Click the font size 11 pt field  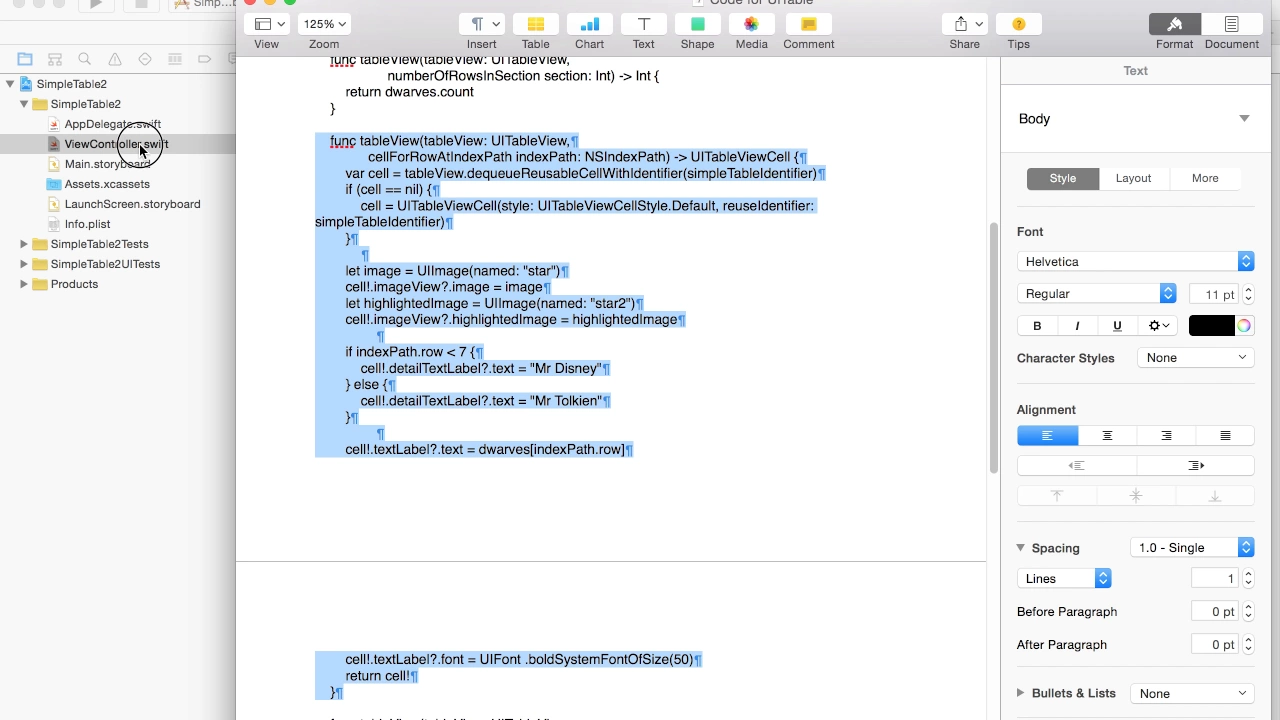1214,294
